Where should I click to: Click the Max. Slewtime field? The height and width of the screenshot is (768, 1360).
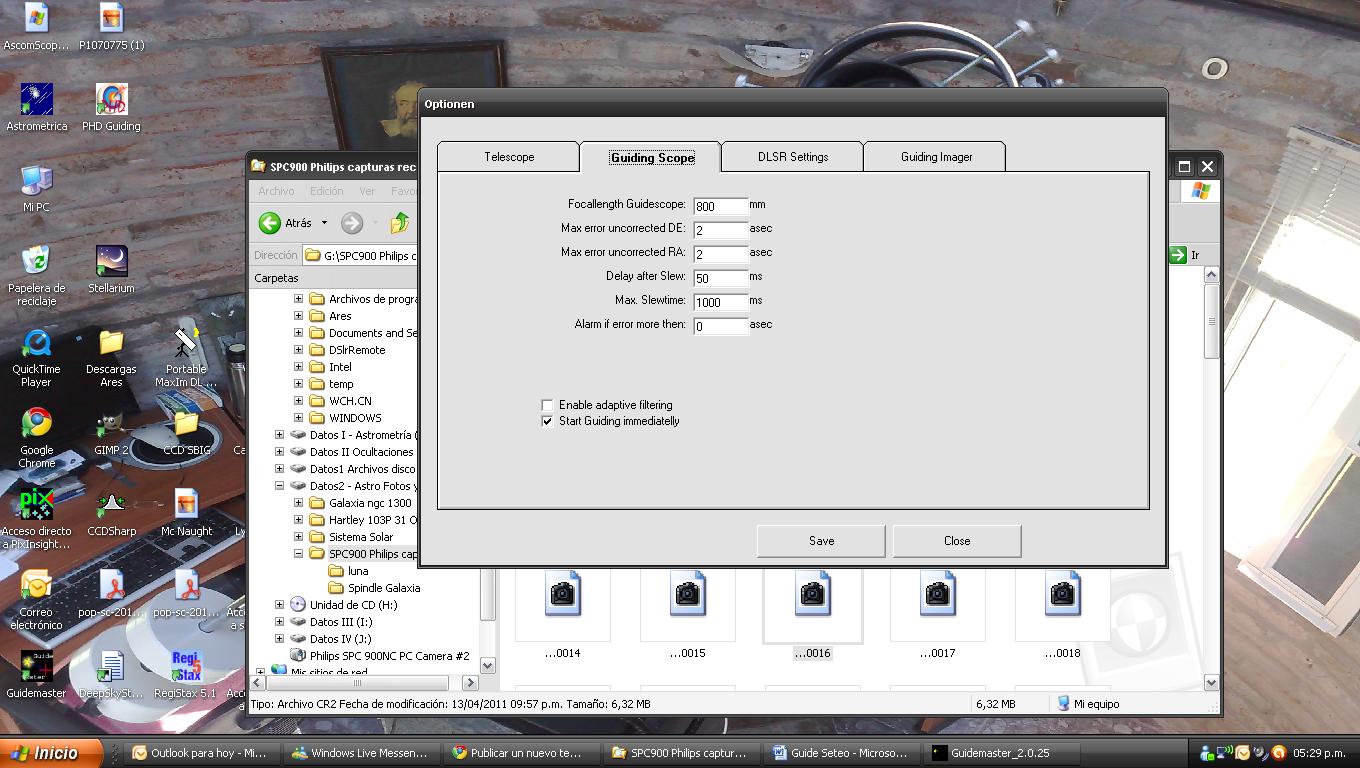pyautogui.click(x=720, y=302)
